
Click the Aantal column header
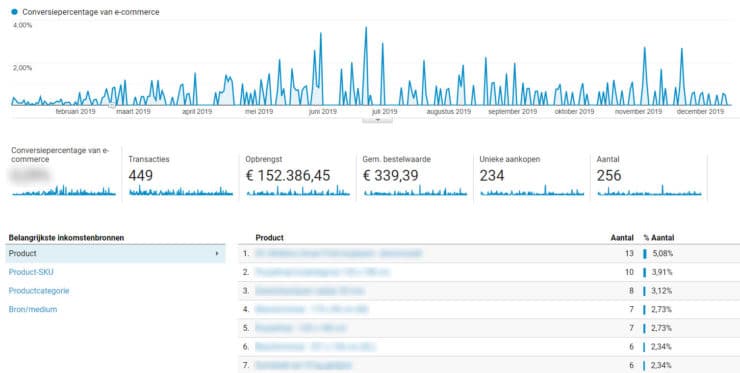622,238
